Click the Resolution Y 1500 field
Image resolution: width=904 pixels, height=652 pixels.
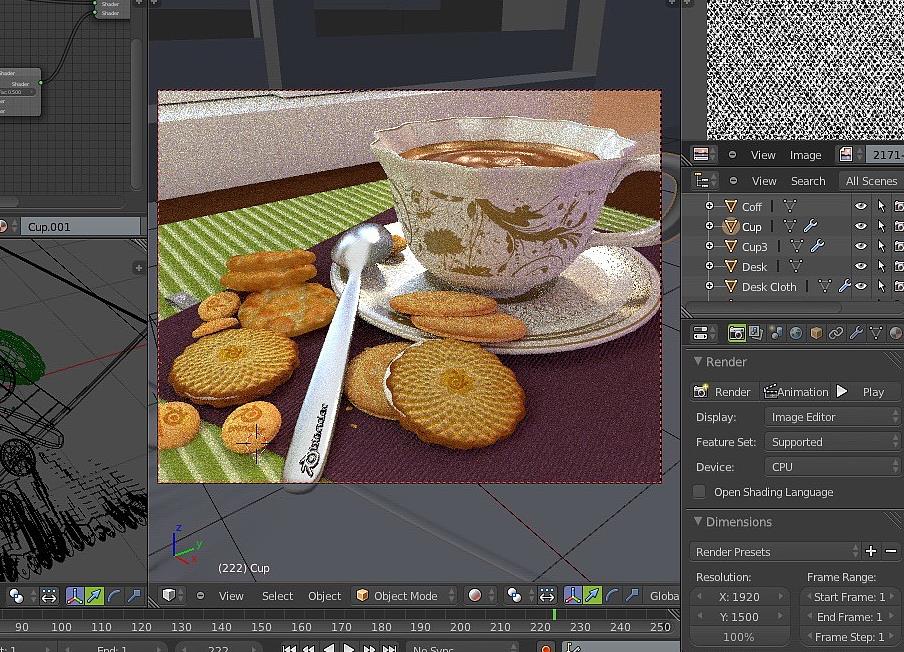click(x=739, y=617)
